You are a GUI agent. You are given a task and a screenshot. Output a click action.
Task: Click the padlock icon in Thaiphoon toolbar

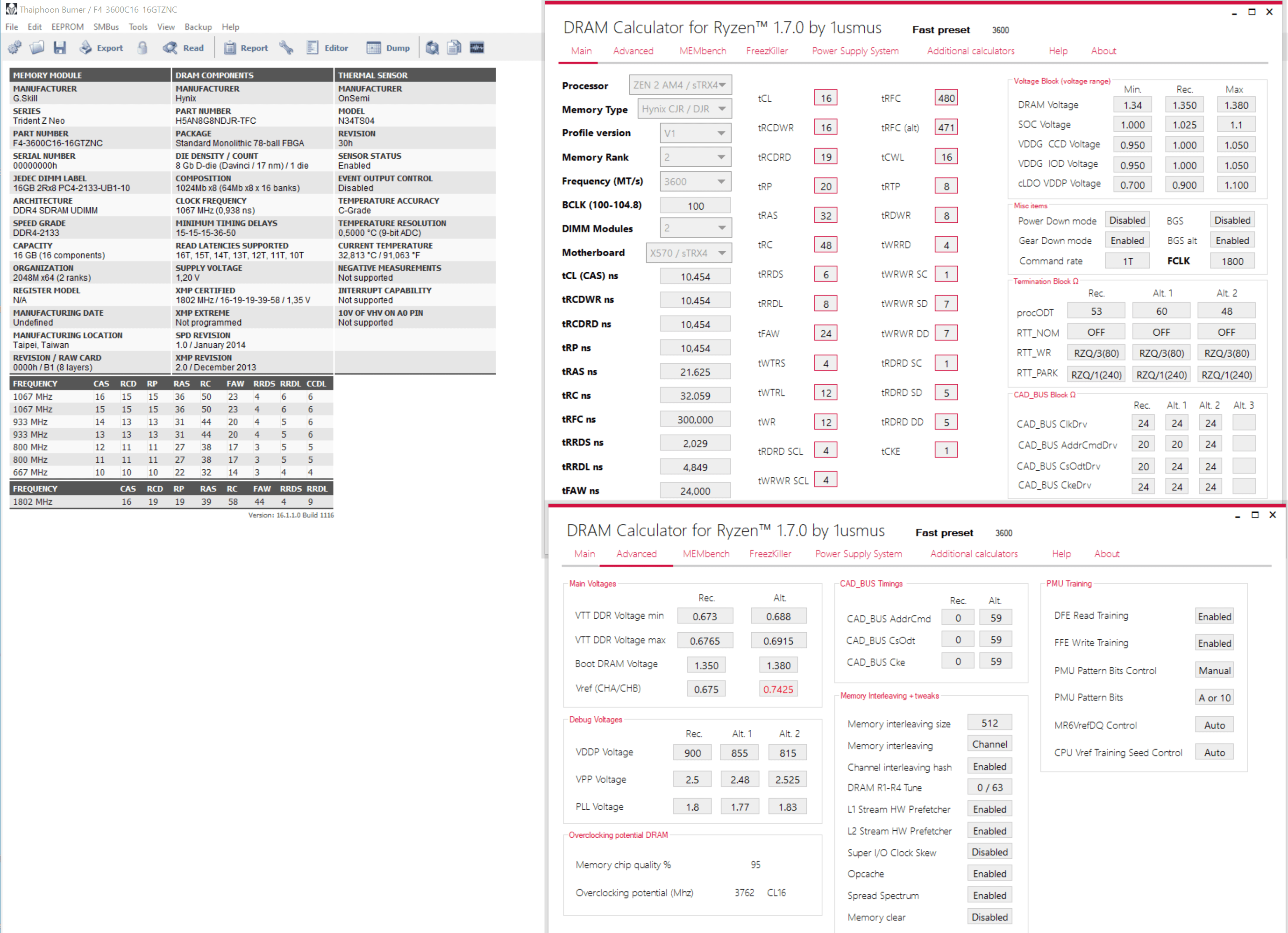[142, 48]
